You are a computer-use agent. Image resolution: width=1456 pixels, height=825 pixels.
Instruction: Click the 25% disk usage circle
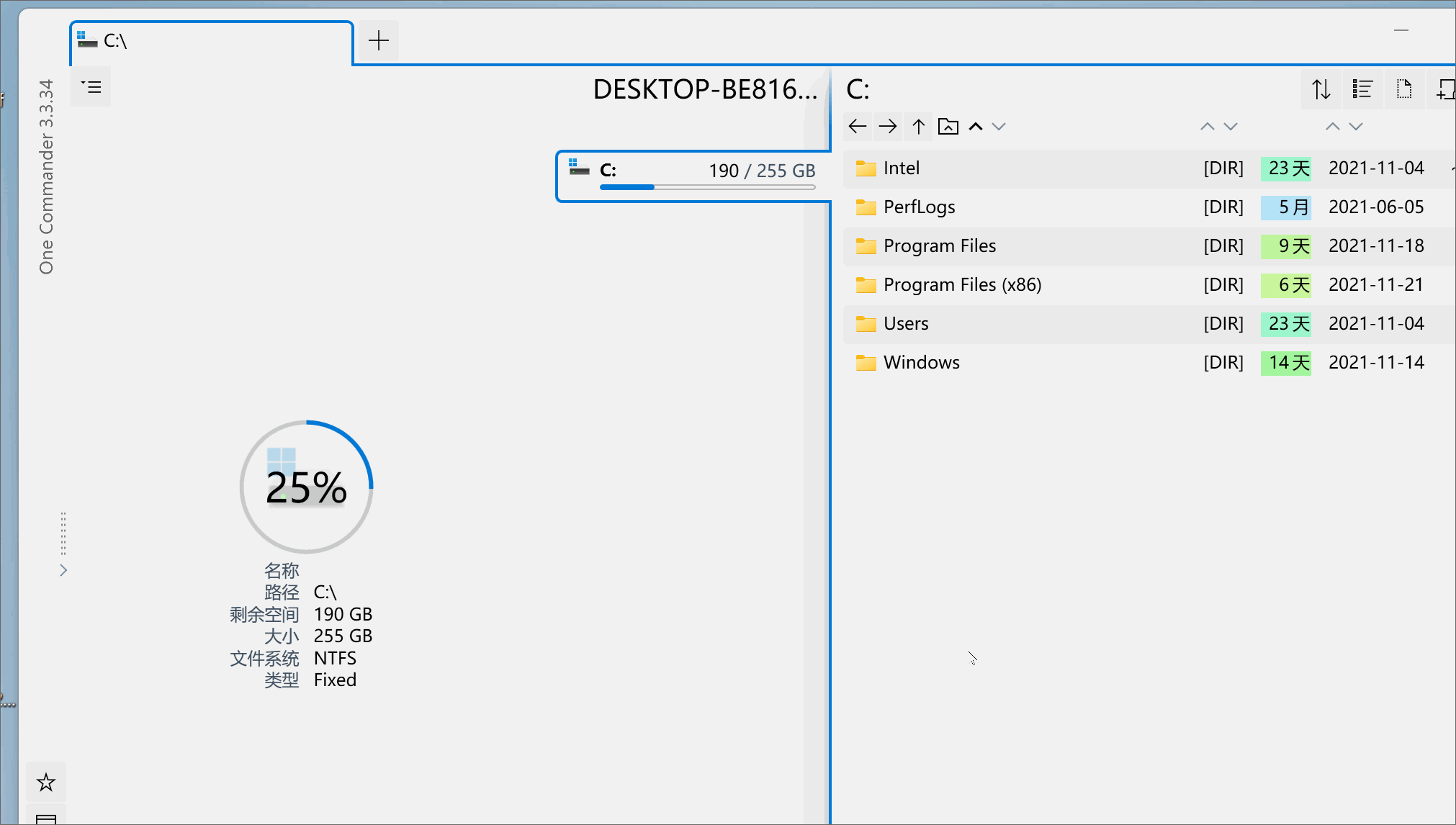pos(306,487)
